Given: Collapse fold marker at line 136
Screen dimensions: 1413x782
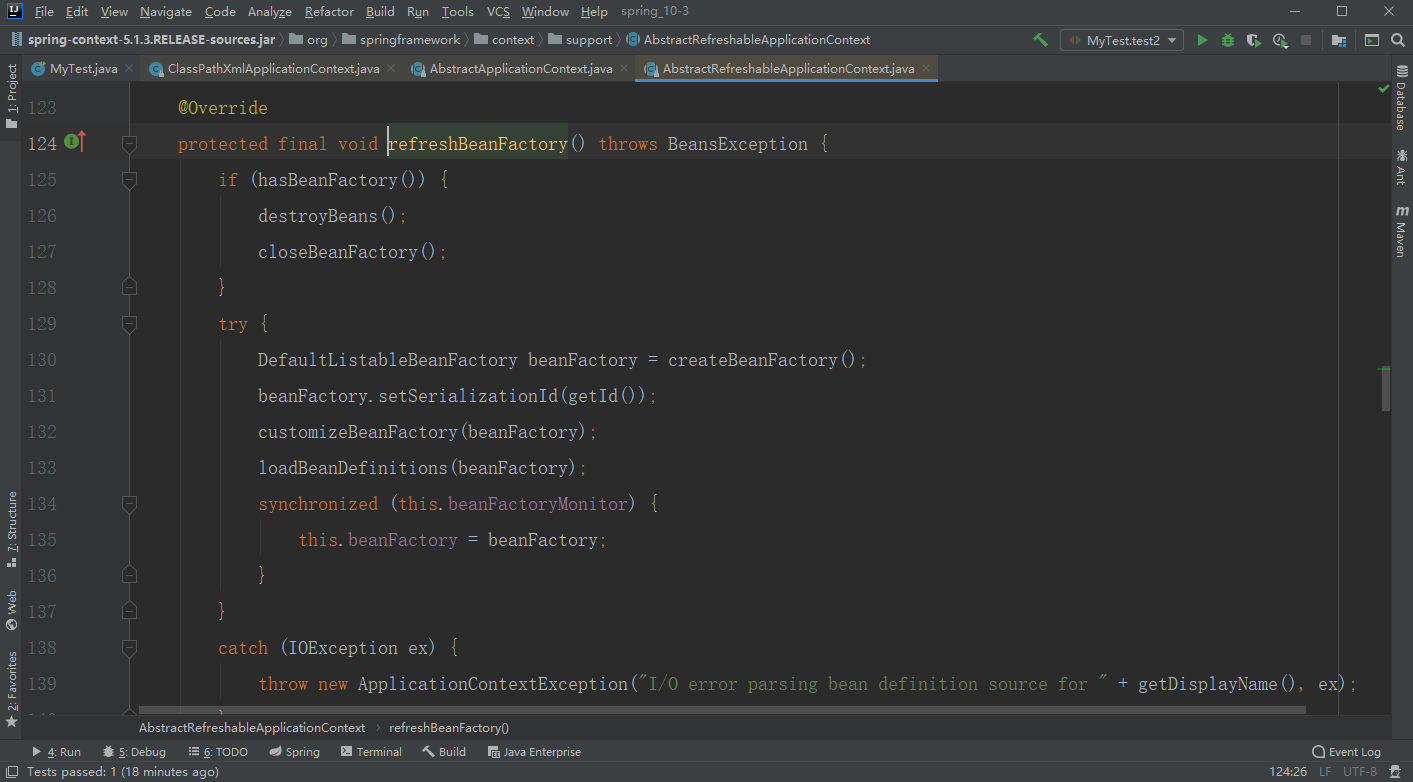Looking at the screenshot, I should coord(129,576).
